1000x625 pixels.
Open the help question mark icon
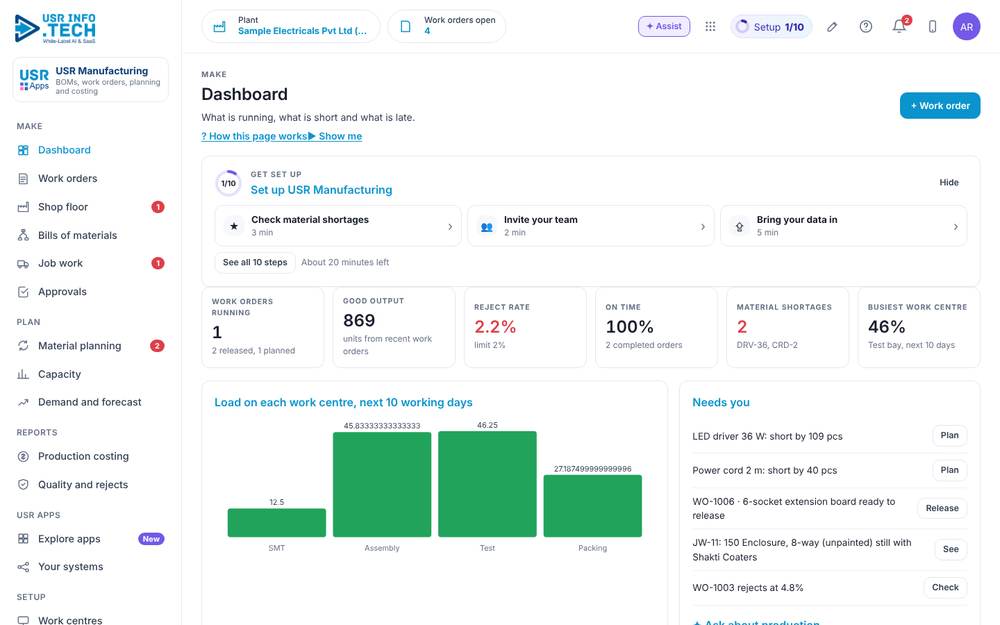(865, 27)
